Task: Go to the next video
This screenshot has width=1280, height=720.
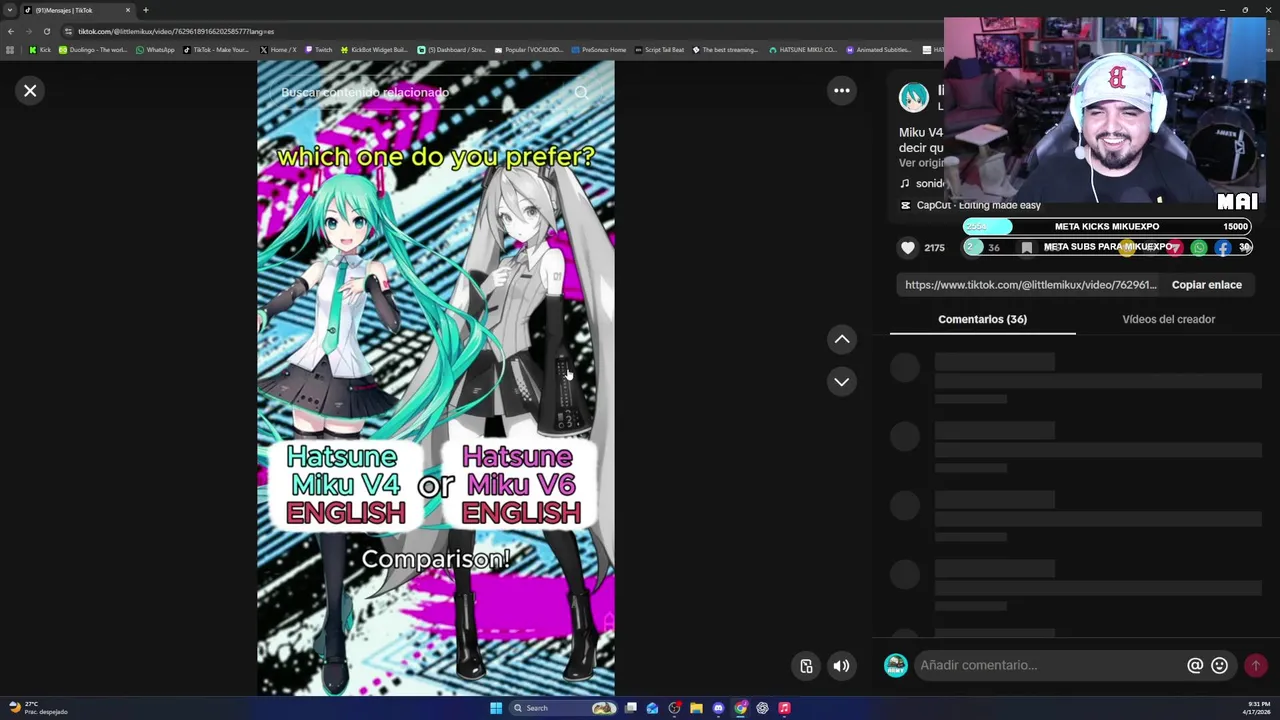Action: [842, 382]
